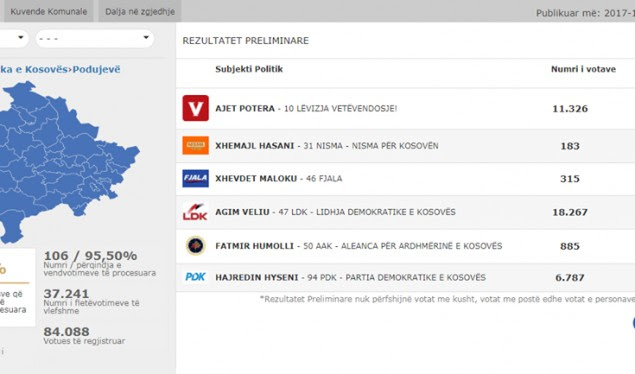Expand the dropdown showing dashes
635x374 pixels.
pyautogui.click(x=95, y=38)
